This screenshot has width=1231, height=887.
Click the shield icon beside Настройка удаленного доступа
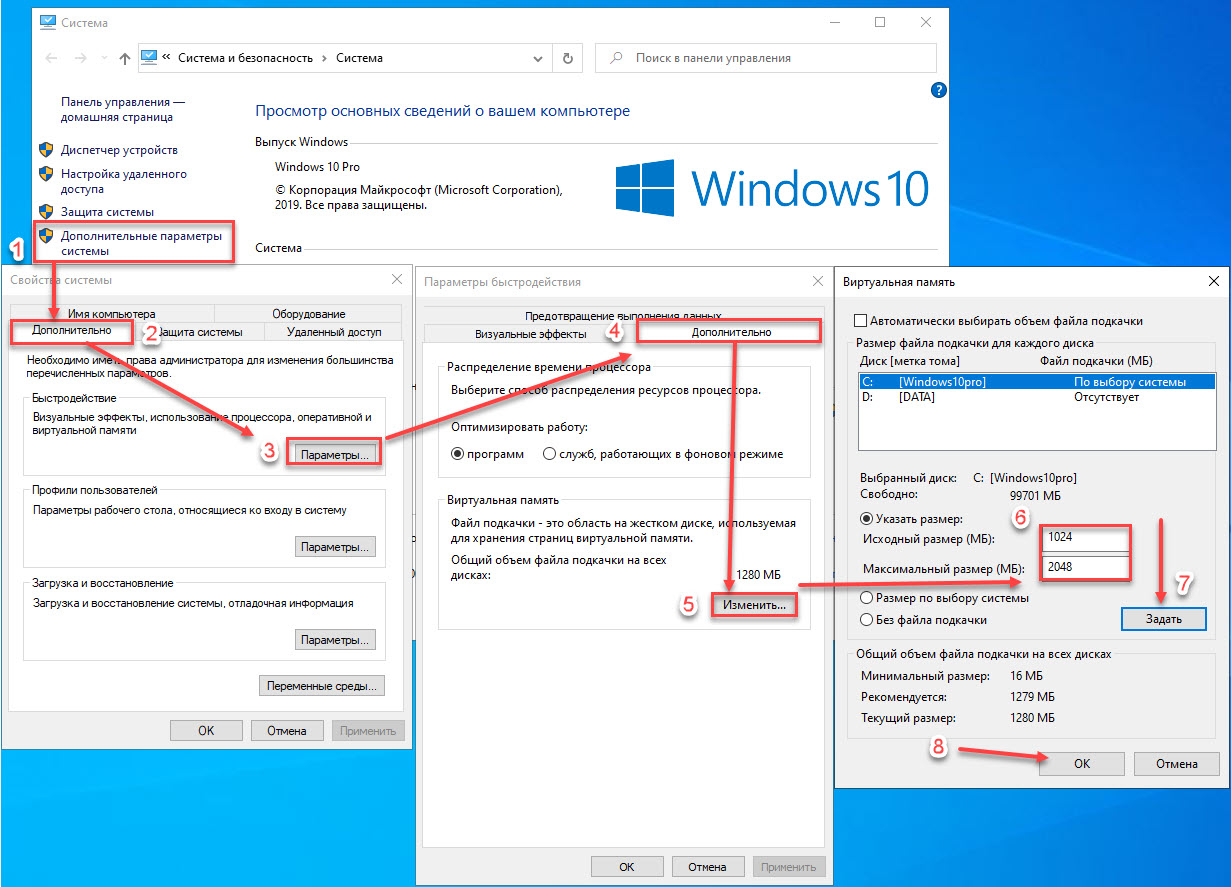point(45,174)
